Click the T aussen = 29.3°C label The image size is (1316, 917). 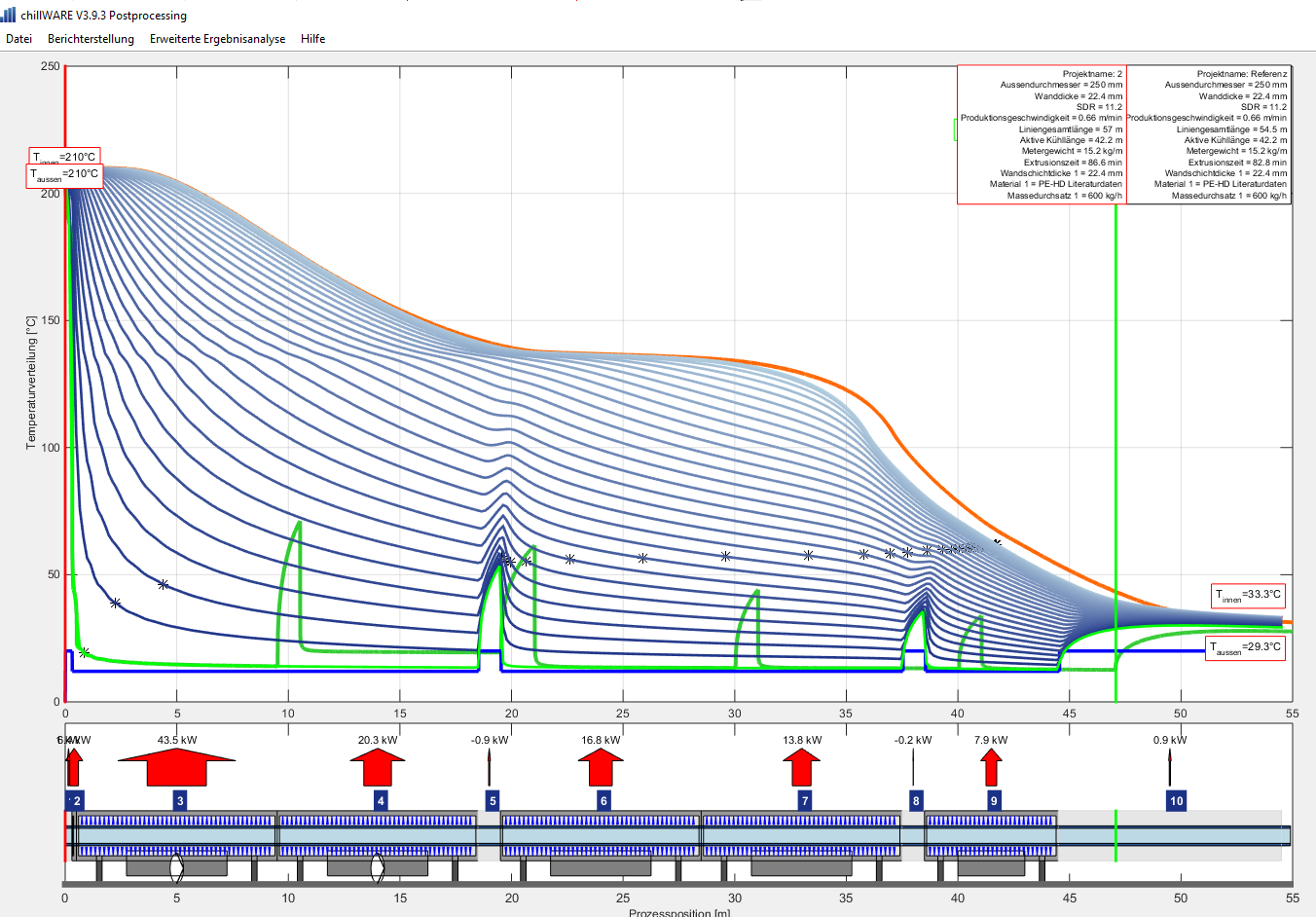click(1245, 647)
